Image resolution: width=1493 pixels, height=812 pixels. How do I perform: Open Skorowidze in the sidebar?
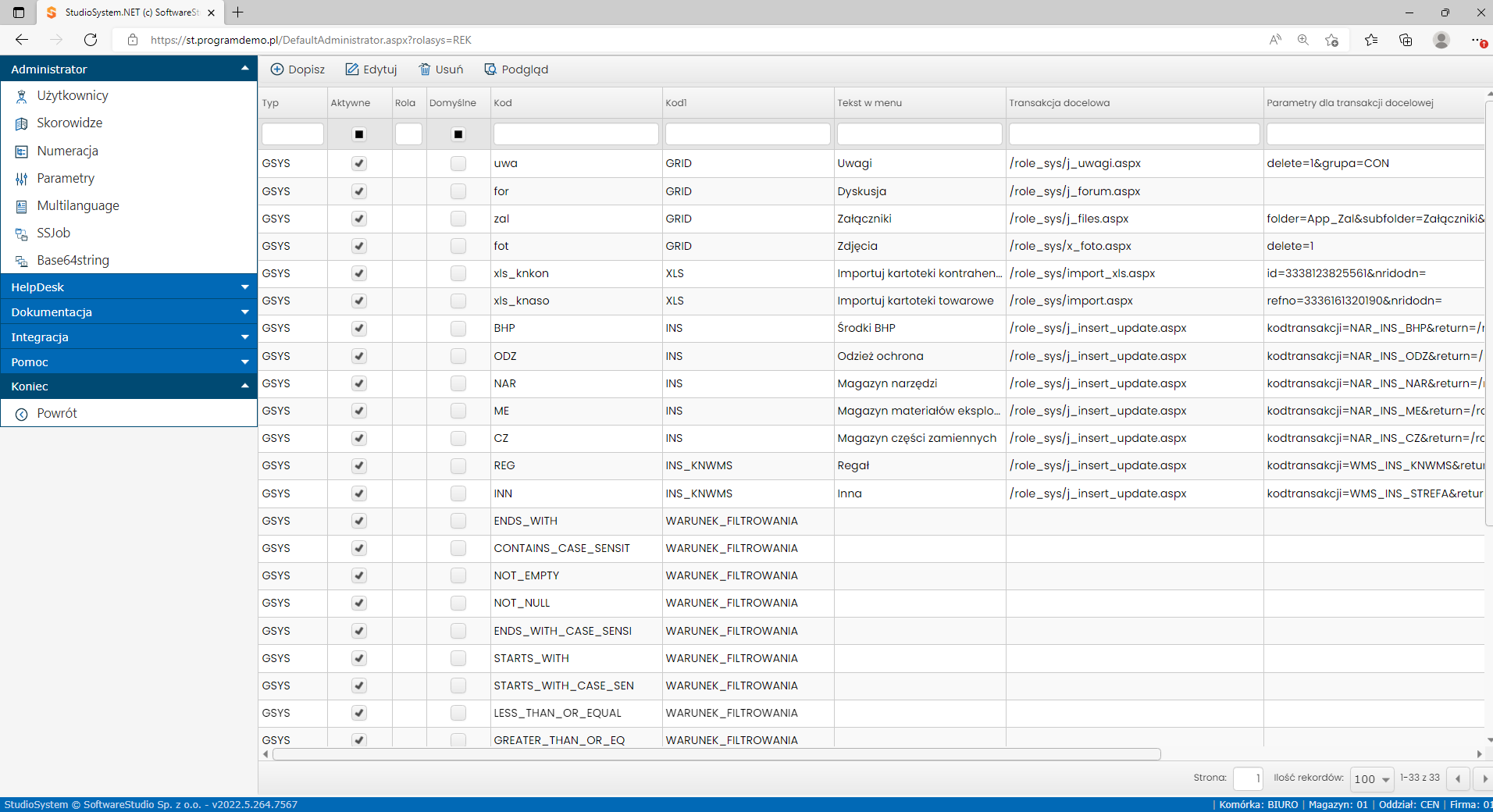(69, 123)
